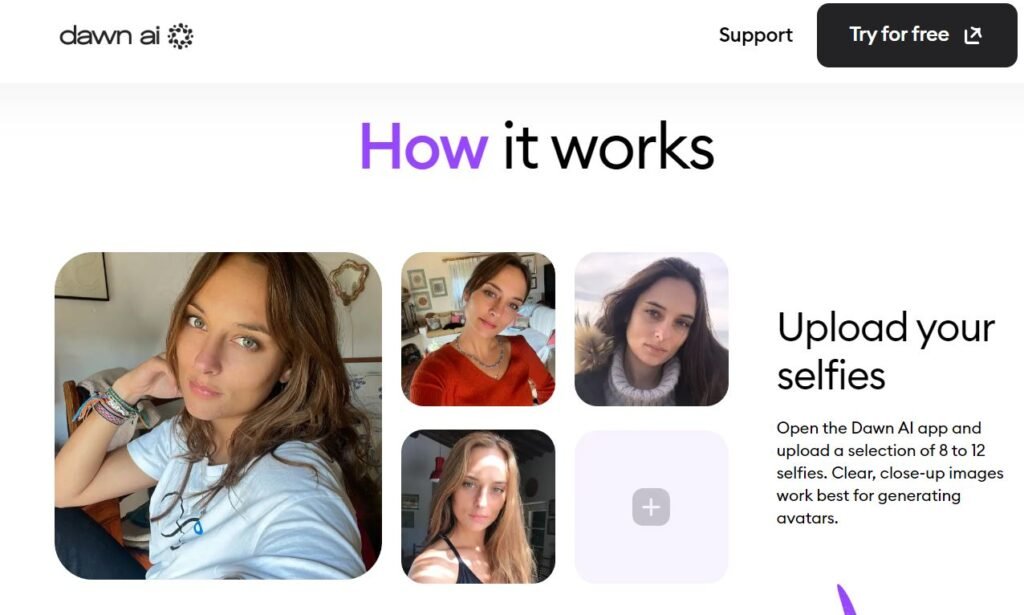Select the selfie thumbnail with red sweater
The image size is (1024, 615).
(x=478, y=329)
